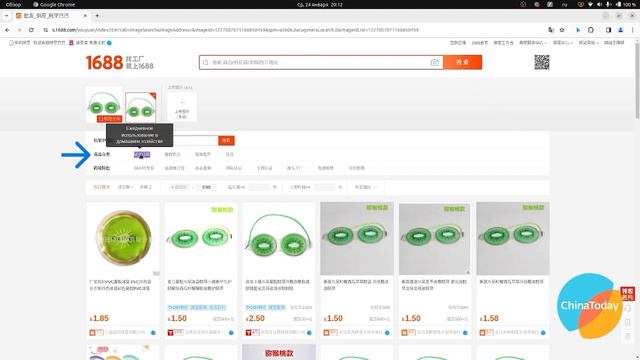Open the Chrome three-dot menu
The image size is (640, 360).
[x=633, y=30]
